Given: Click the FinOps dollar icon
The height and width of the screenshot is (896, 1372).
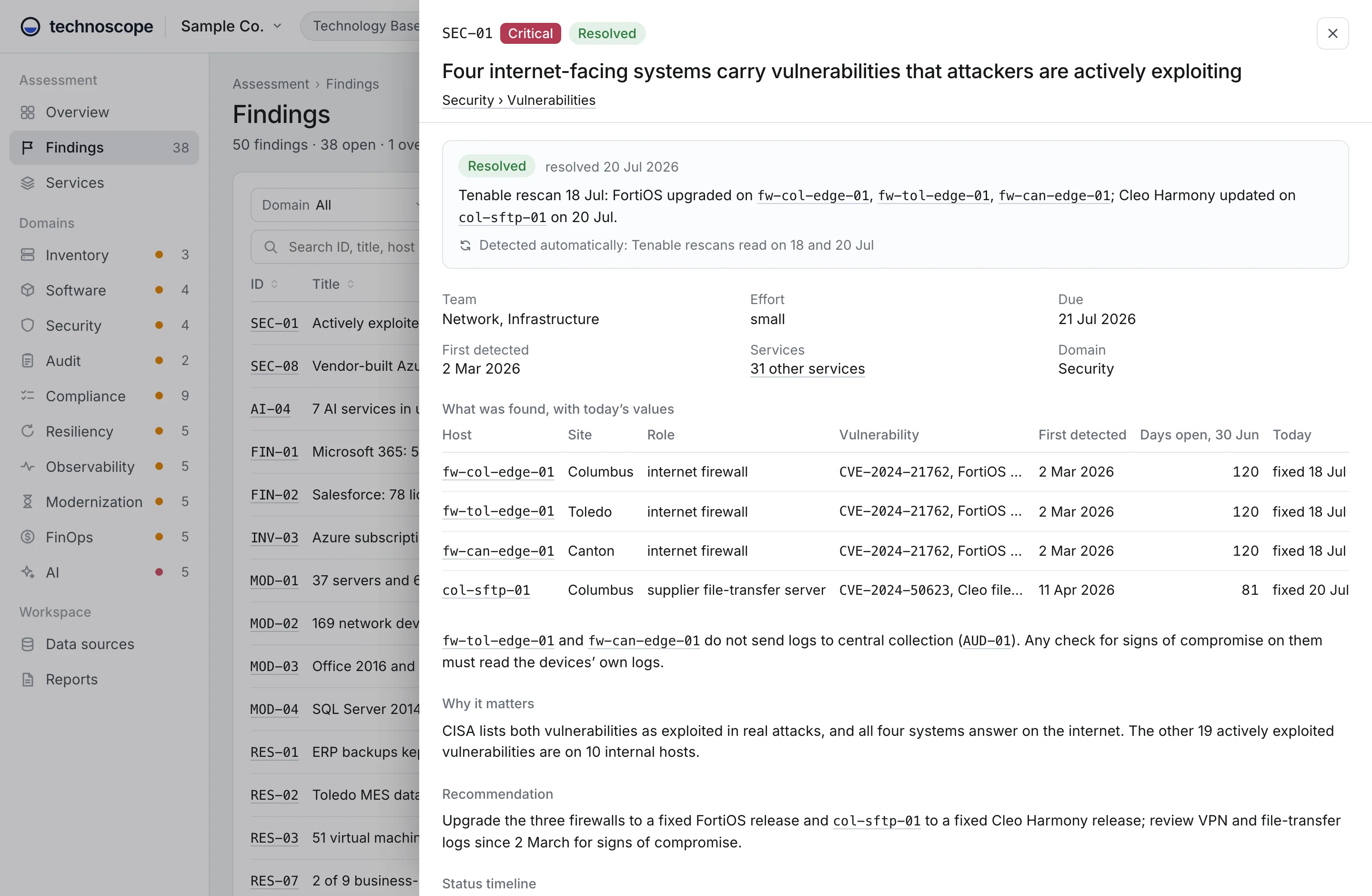Looking at the screenshot, I should click(x=28, y=537).
